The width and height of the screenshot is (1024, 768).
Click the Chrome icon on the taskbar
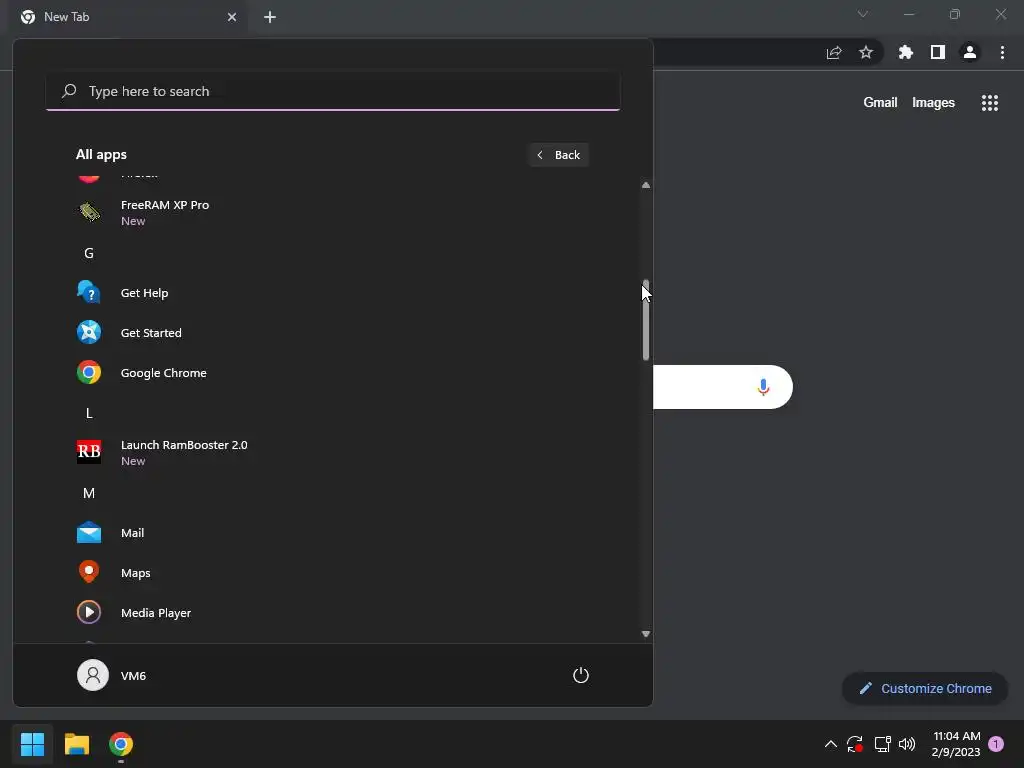121,744
